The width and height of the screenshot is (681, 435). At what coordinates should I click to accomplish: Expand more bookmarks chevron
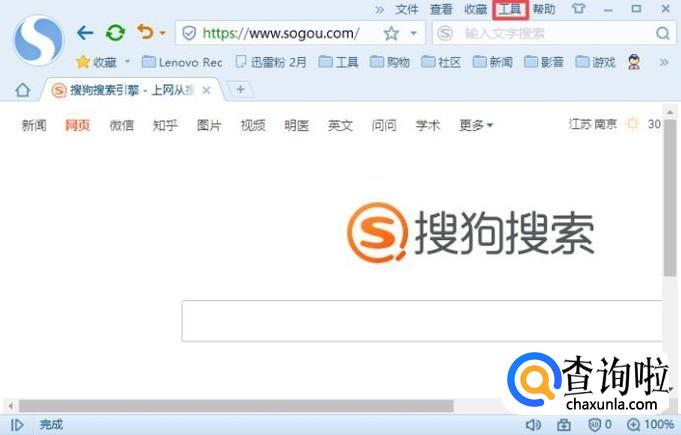pos(664,62)
